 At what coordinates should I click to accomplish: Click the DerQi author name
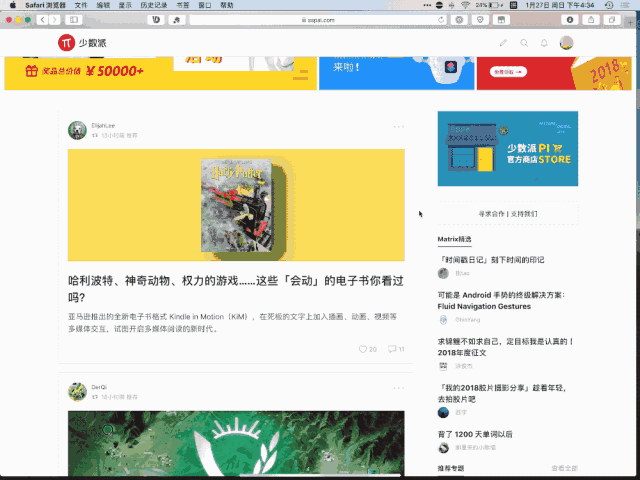pyautogui.click(x=99, y=387)
